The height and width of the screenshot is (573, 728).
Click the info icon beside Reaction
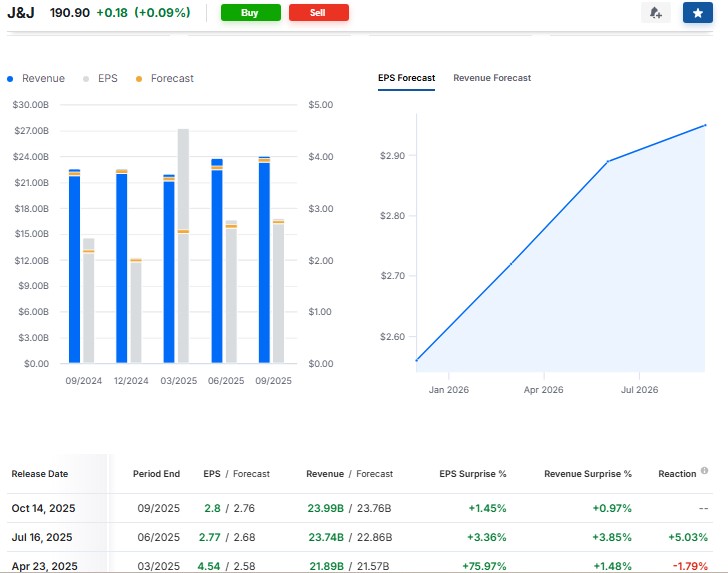[x=704, y=472]
